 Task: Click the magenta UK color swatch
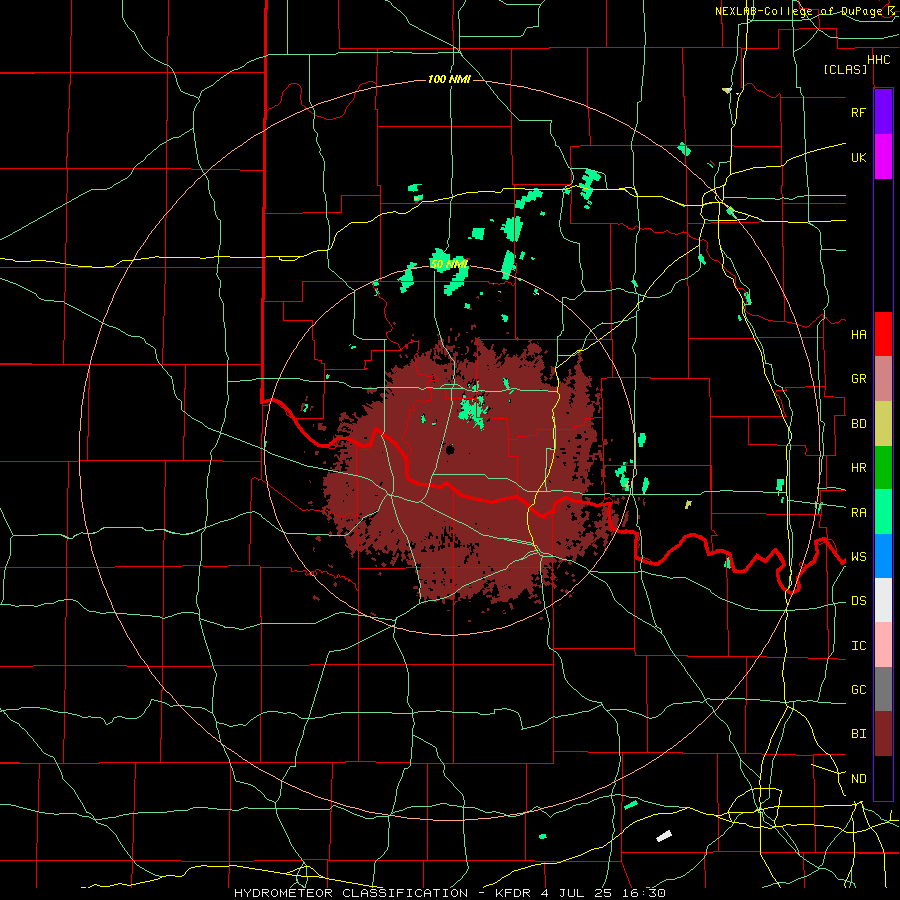coord(883,157)
